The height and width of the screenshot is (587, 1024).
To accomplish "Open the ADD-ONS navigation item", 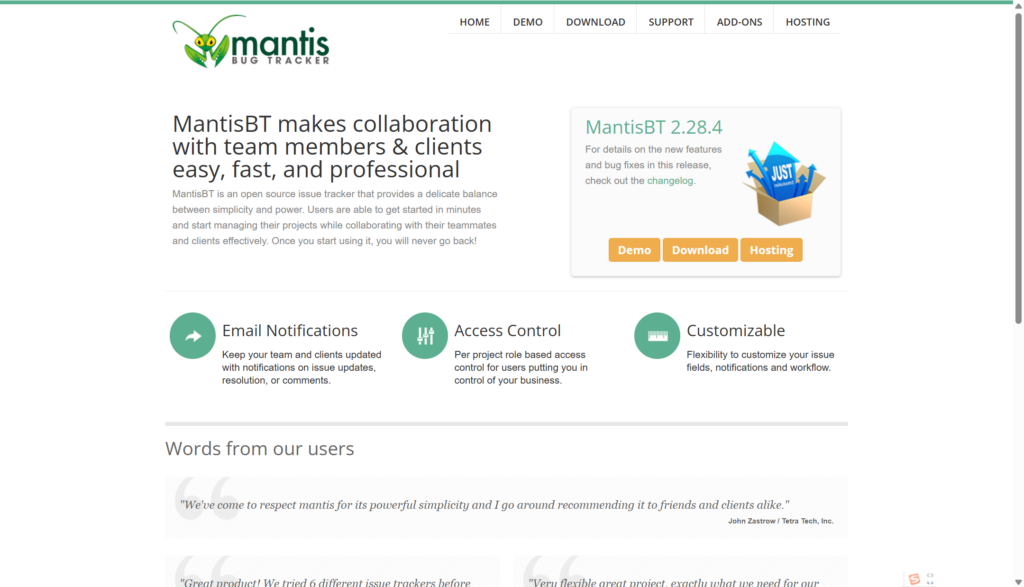I will [739, 22].
